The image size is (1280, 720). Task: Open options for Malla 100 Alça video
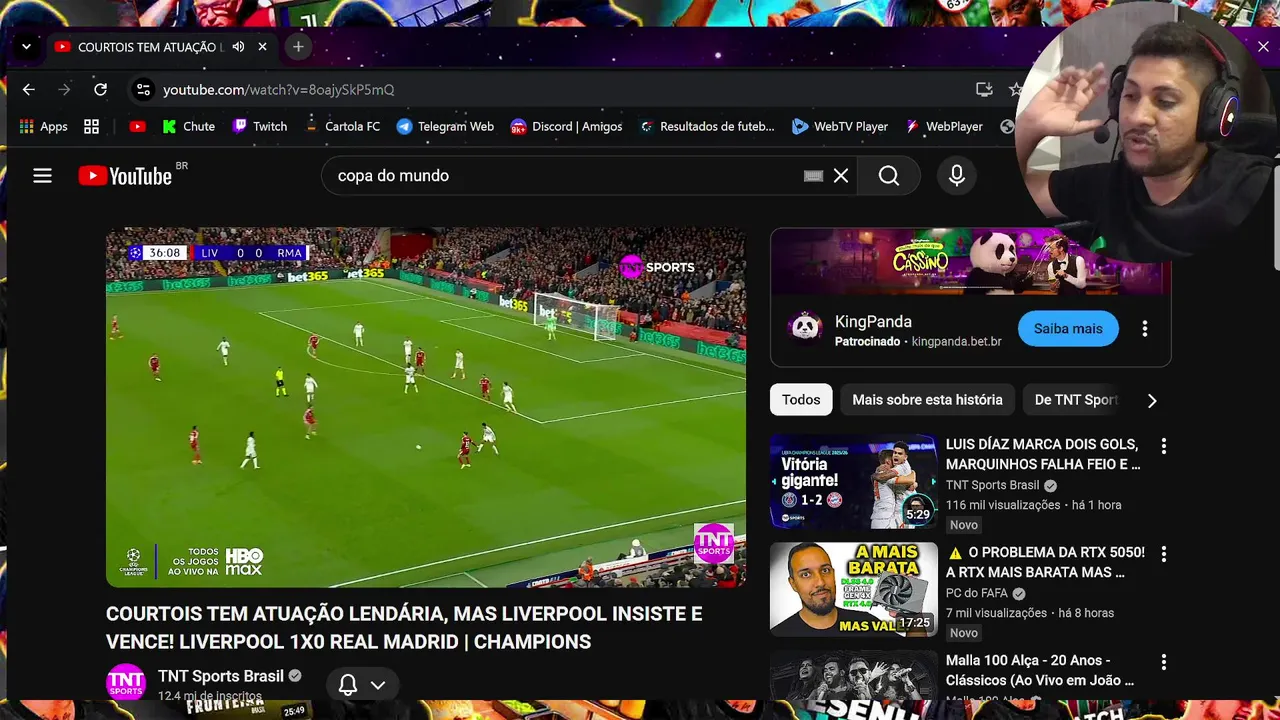pos(1163,662)
